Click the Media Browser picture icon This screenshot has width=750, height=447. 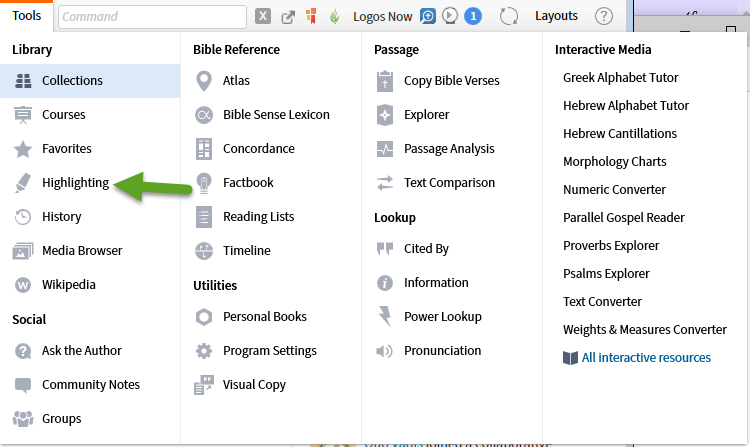tap(23, 251)
